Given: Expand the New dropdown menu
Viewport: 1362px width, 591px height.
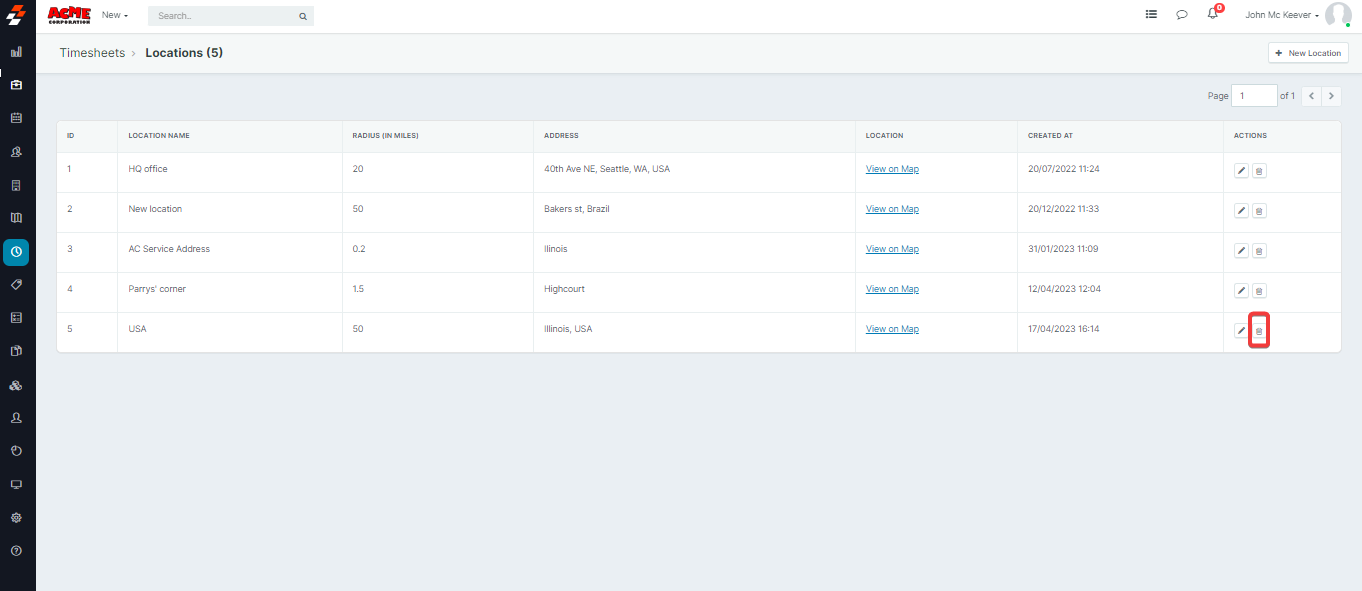Looking at the screenshot, I should (115, 15).
